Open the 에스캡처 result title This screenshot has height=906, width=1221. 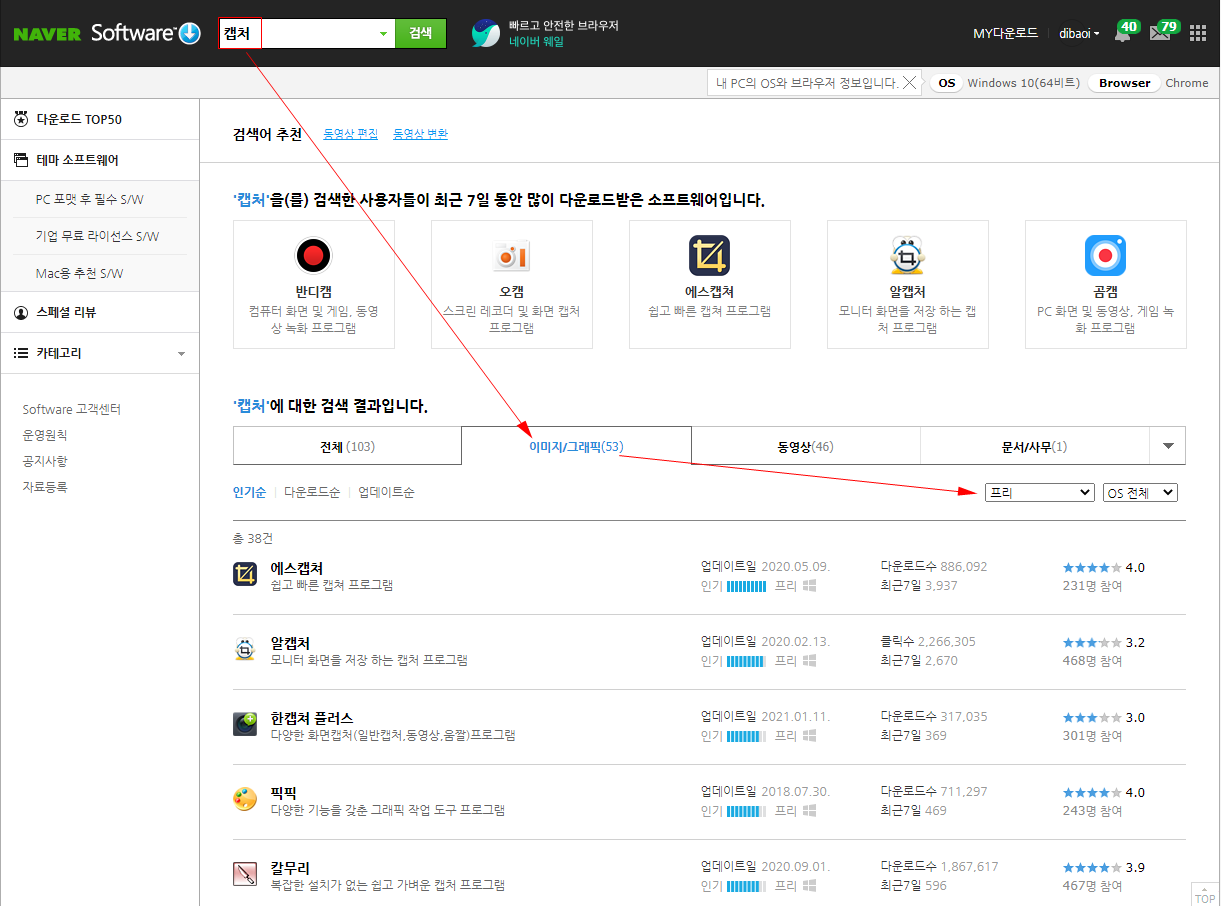[297, 568]
